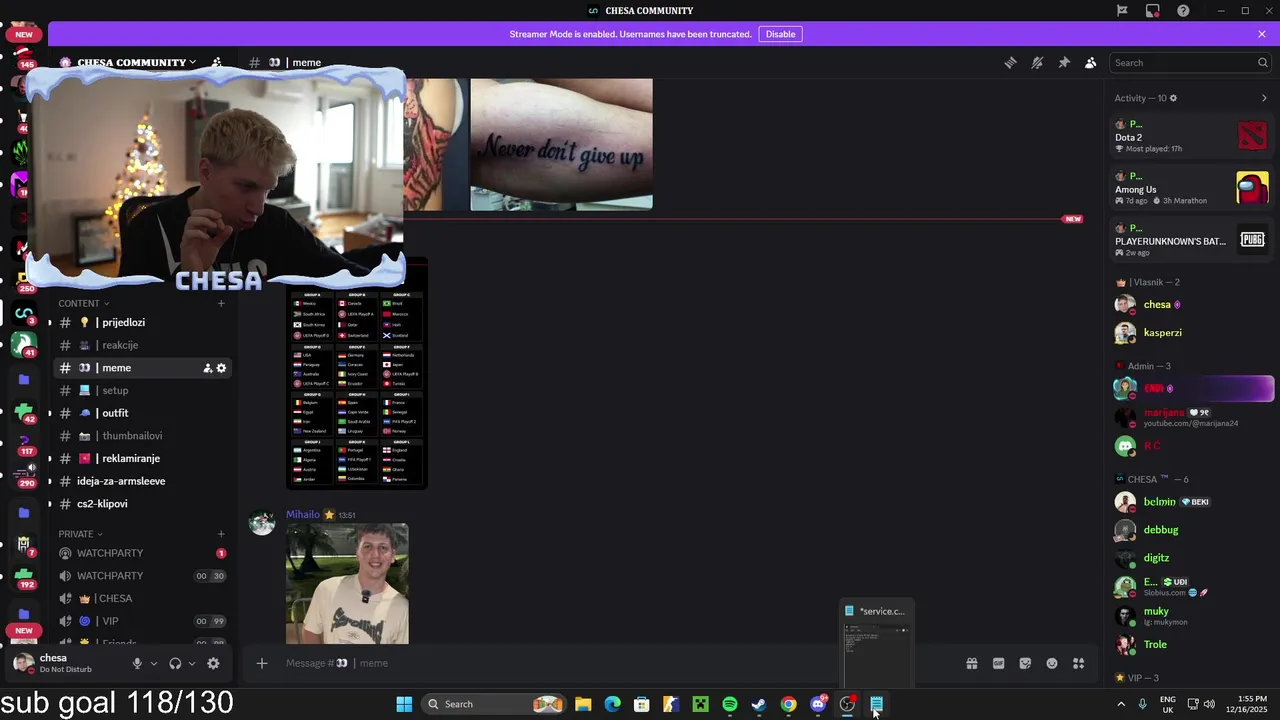Open the cs2-klipovi channel
Viewport: 1280px width, 720px height.
pos(144,504)
